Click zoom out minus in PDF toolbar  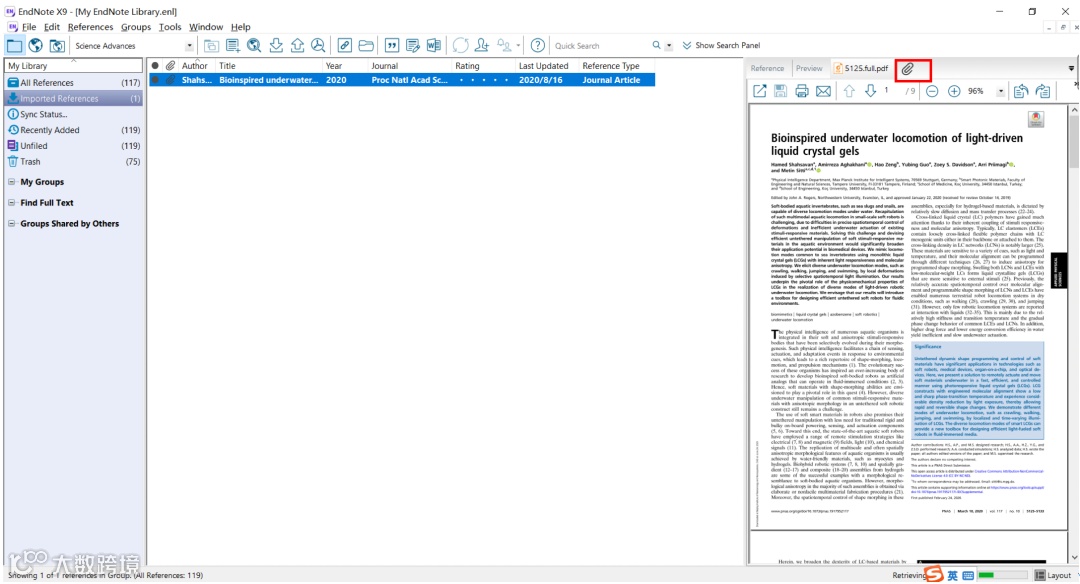[932, 91]
